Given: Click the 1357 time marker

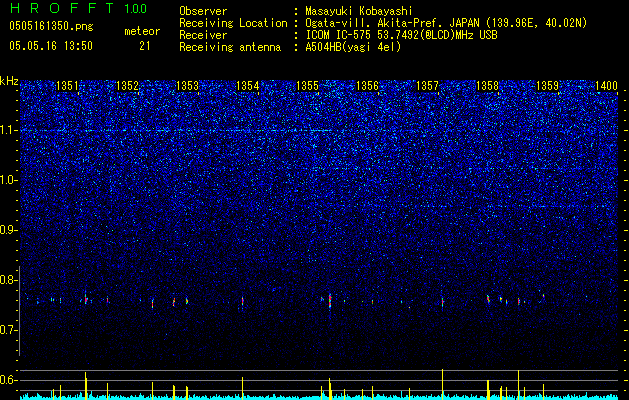Looking at the screenshot, I should [x=428, y=86].
